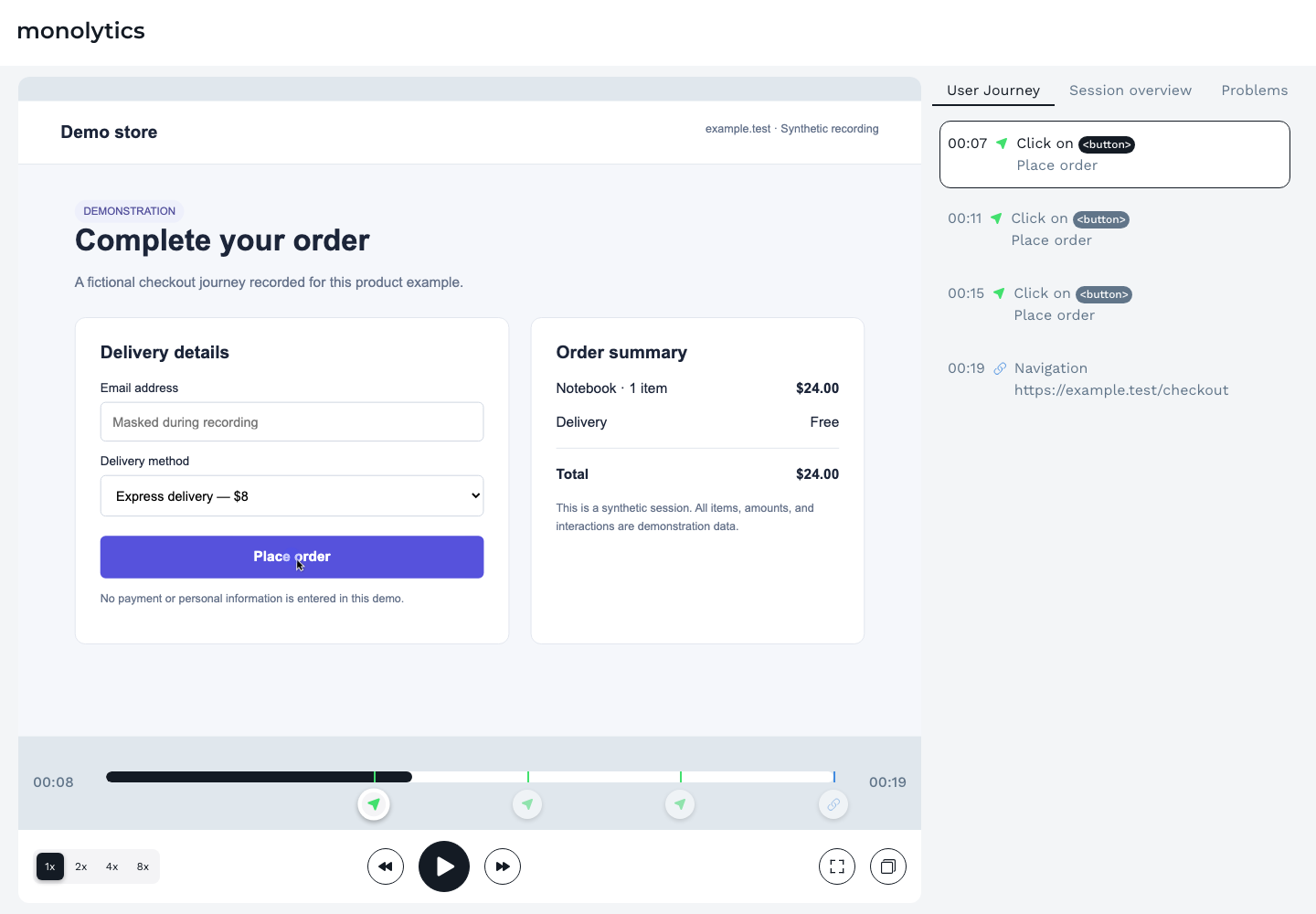
Task: Click the Free delivery value
Action: pyautogui.click(x=824, y=422)
